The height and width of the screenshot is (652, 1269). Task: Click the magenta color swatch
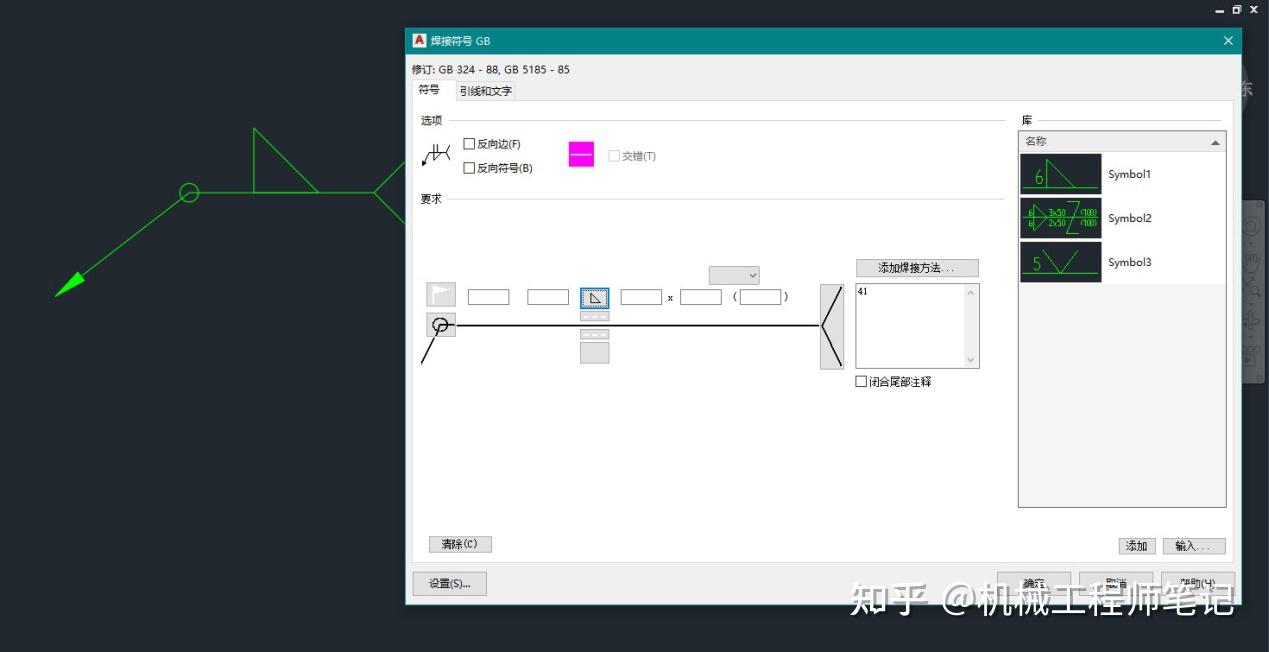(580, 154)
